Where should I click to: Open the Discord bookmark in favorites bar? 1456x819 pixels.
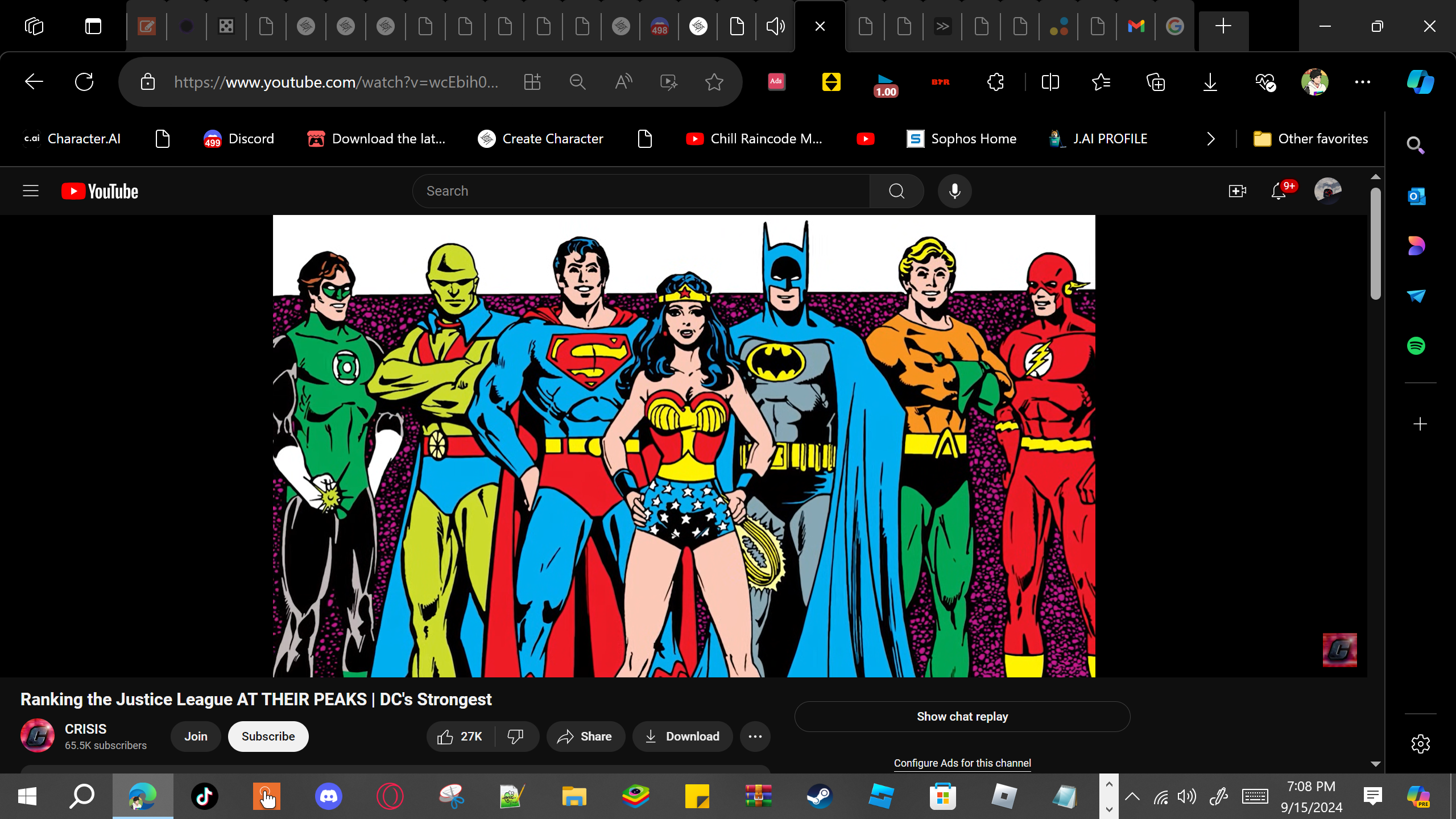click(x=239, y=139)
